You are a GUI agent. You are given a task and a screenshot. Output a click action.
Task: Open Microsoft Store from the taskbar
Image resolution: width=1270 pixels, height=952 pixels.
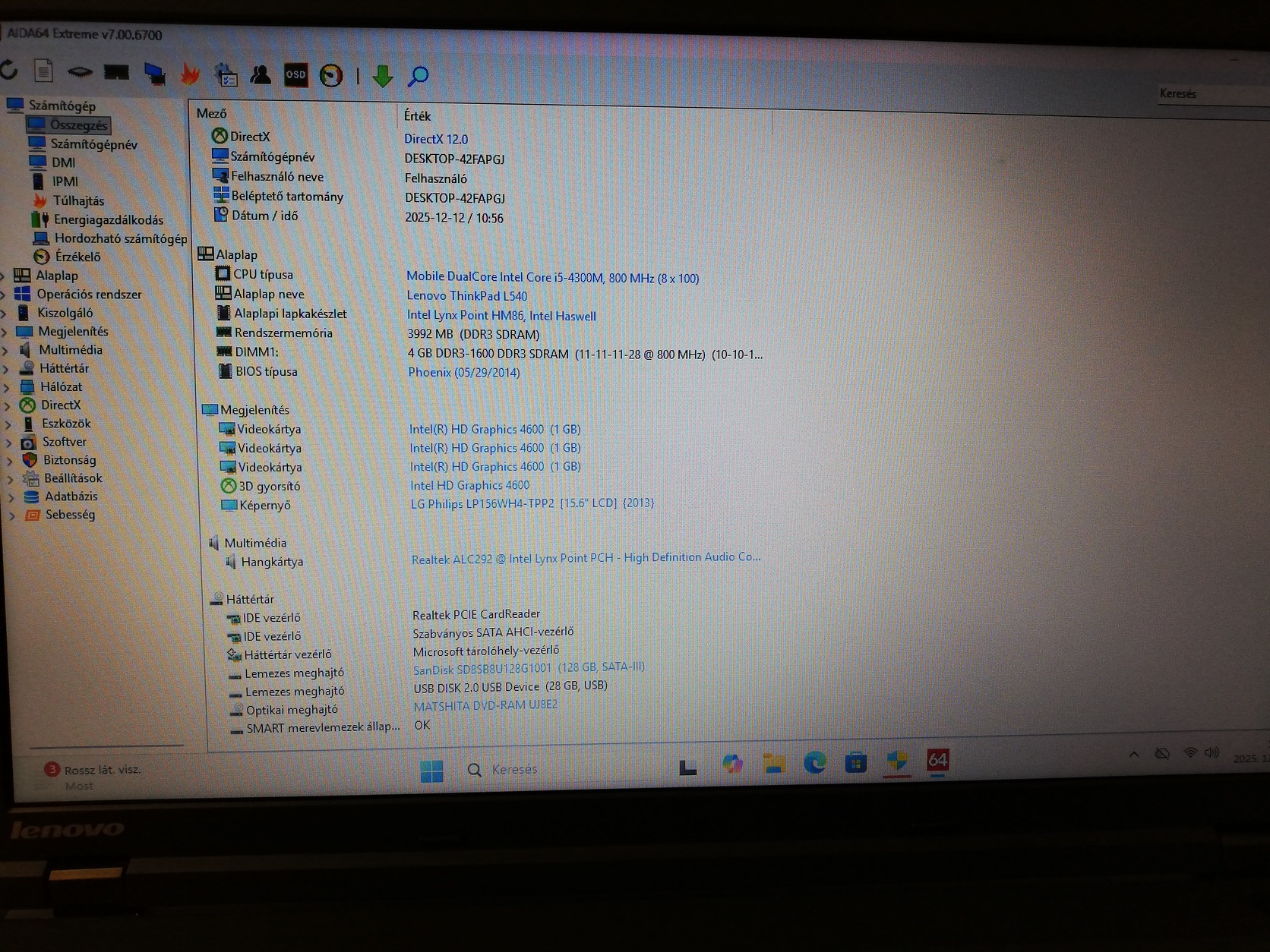pos(856,761)
